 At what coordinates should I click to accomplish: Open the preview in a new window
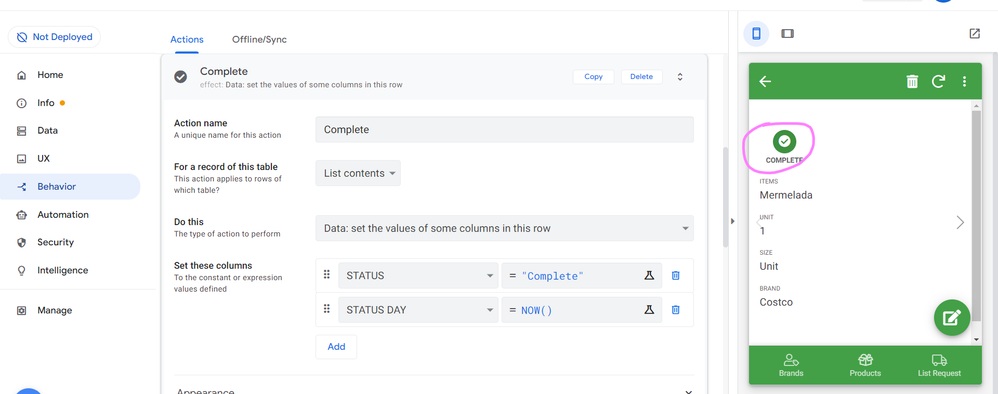pos(974,33)
